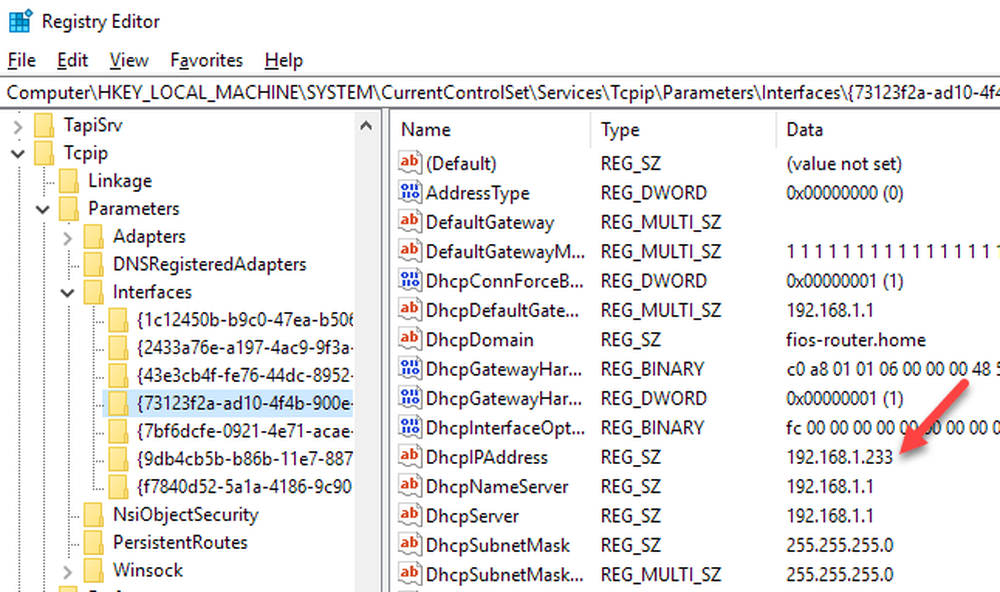Select the NsiObjectSecurity key
This screenshot has width=1000, height=592.
pyautogui.click(x=186, y=514)
